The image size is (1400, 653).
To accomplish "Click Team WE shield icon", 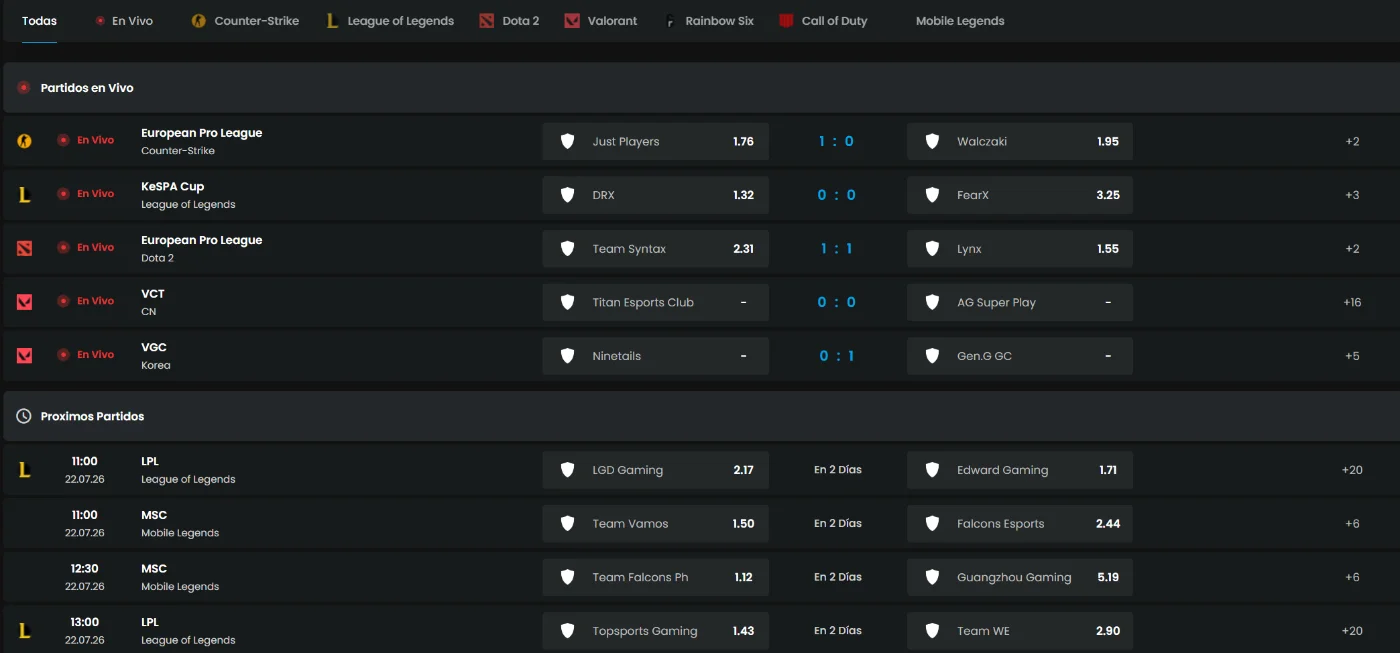I will [x=932, y=631].
